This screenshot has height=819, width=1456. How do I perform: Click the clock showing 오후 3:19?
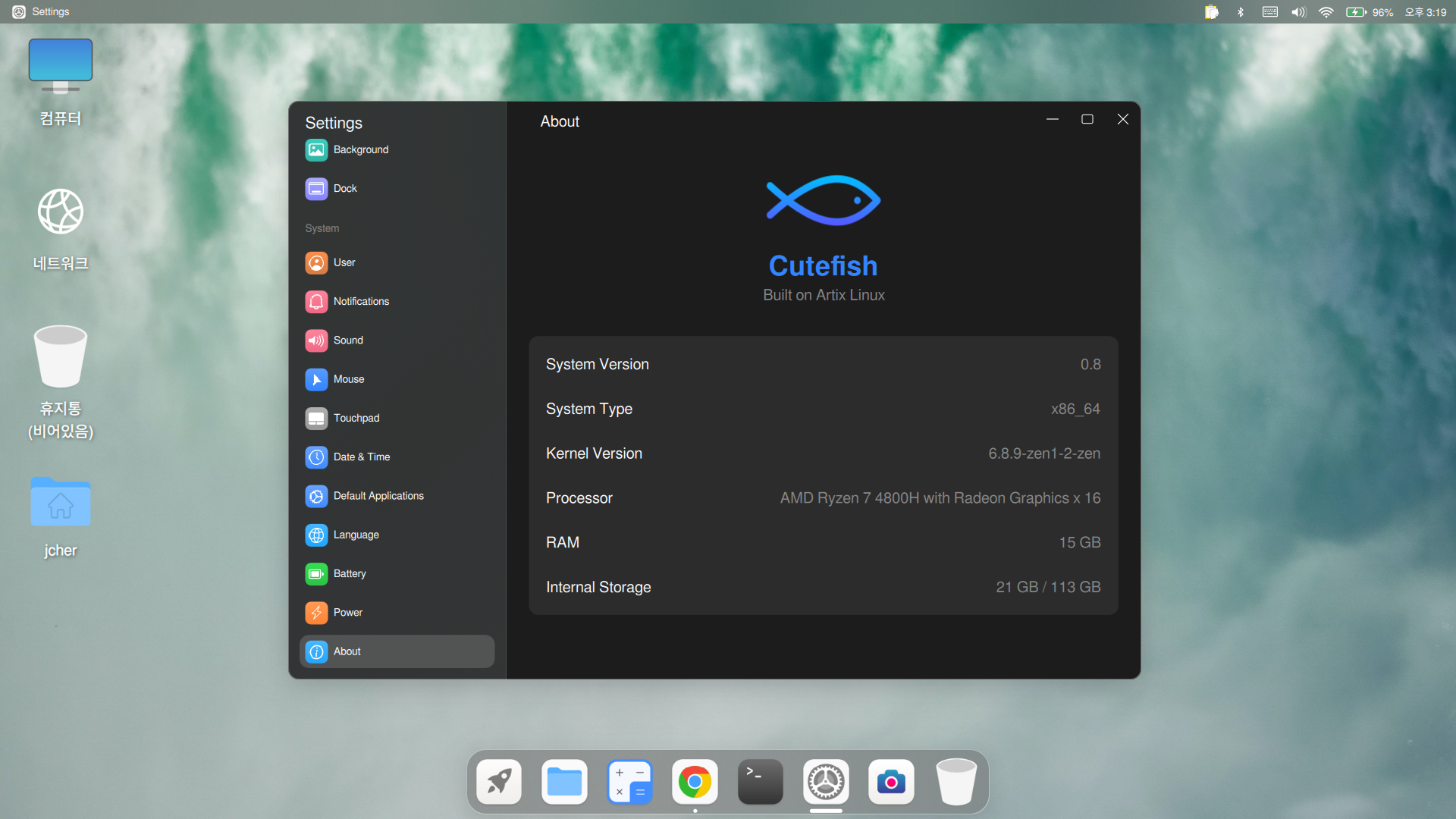point(1426,12)
